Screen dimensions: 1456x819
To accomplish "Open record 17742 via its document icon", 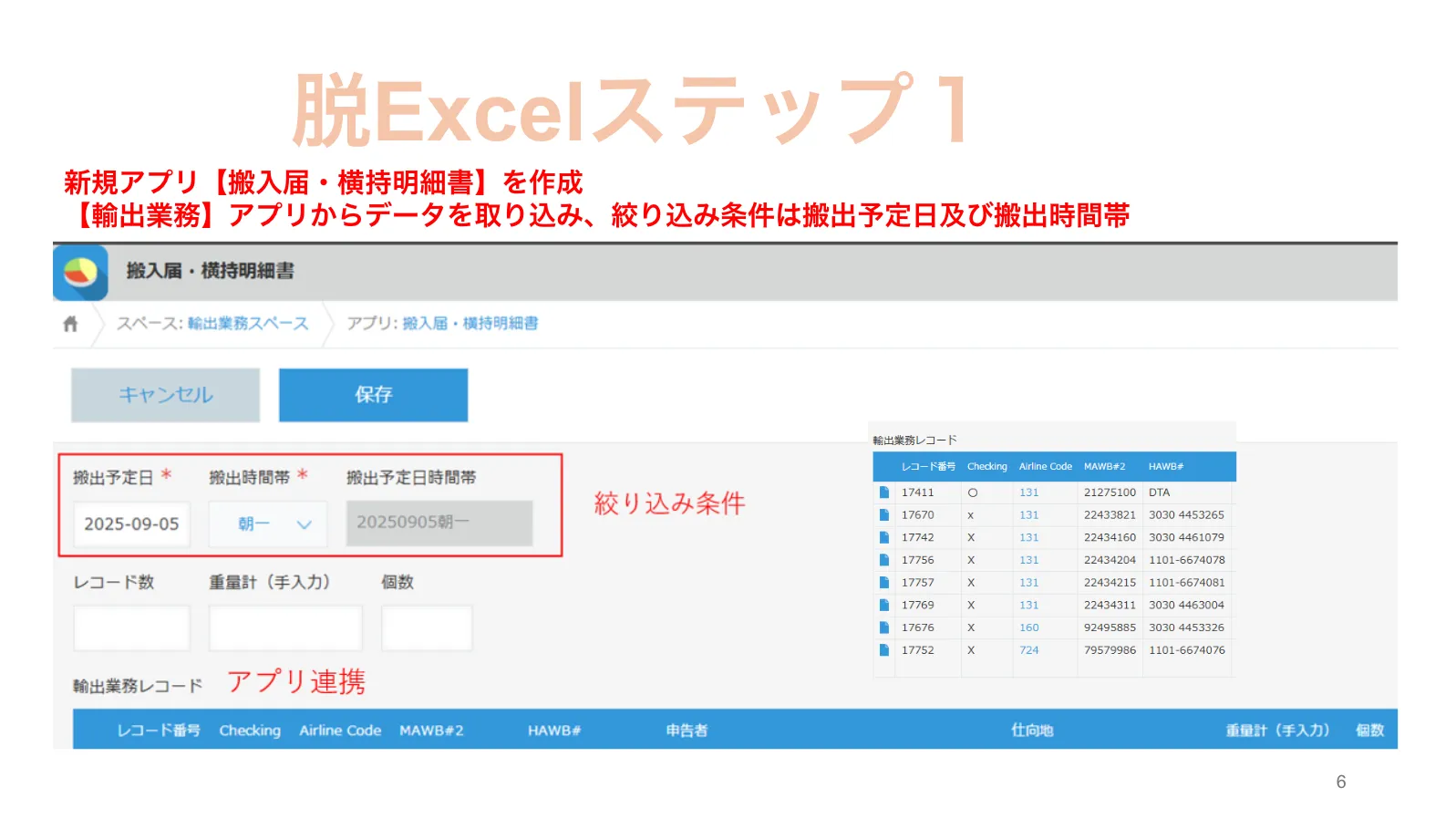I will pyautogui.click(x=883, y=538).
